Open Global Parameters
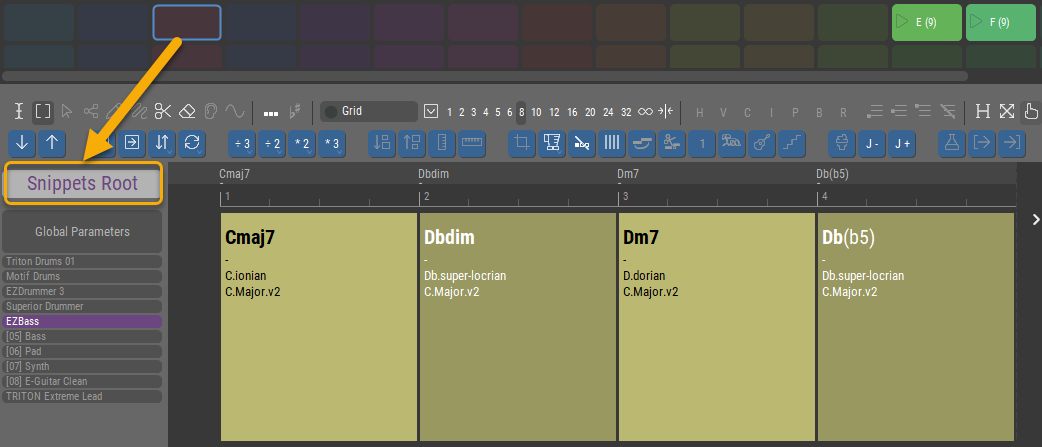The height and width of the screenshot is (447, 1042). 82,231
